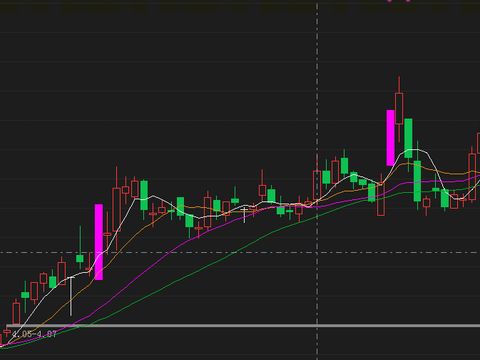Select the tall red hollow candle after left magenta bar
The width and height of the screenshot is (480, 360).
116,209
